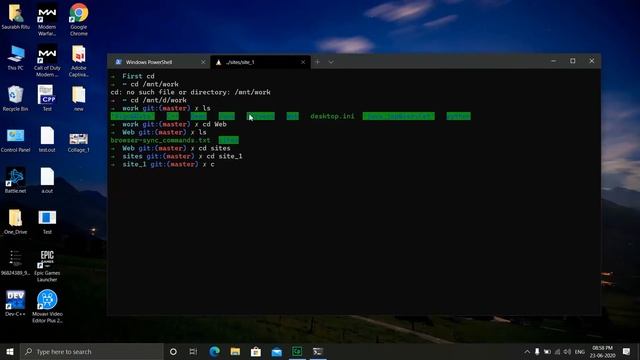Screen dimensions: 640x360
Task: Select the test.out file icon
Action: click(x=47, y=140)
